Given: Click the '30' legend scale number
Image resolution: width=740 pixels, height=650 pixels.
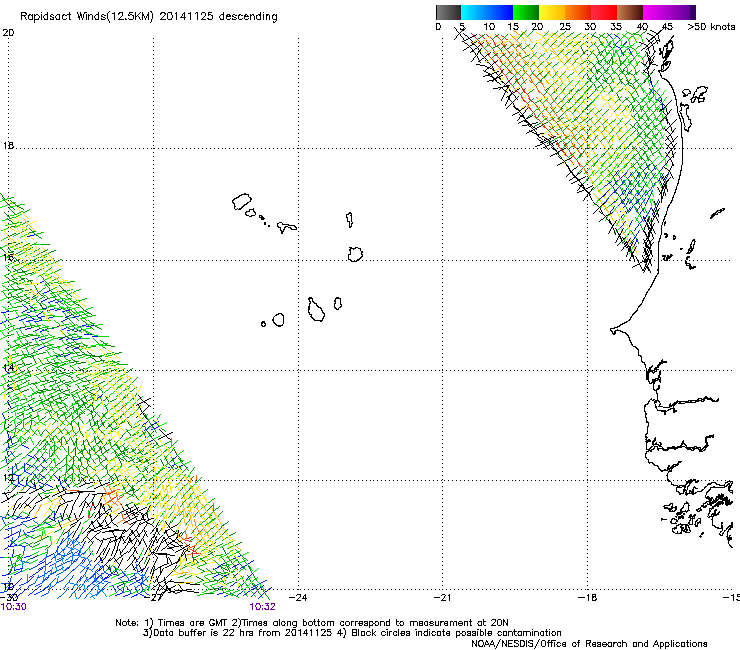Looking at the screenshot, I should (590, 27).
